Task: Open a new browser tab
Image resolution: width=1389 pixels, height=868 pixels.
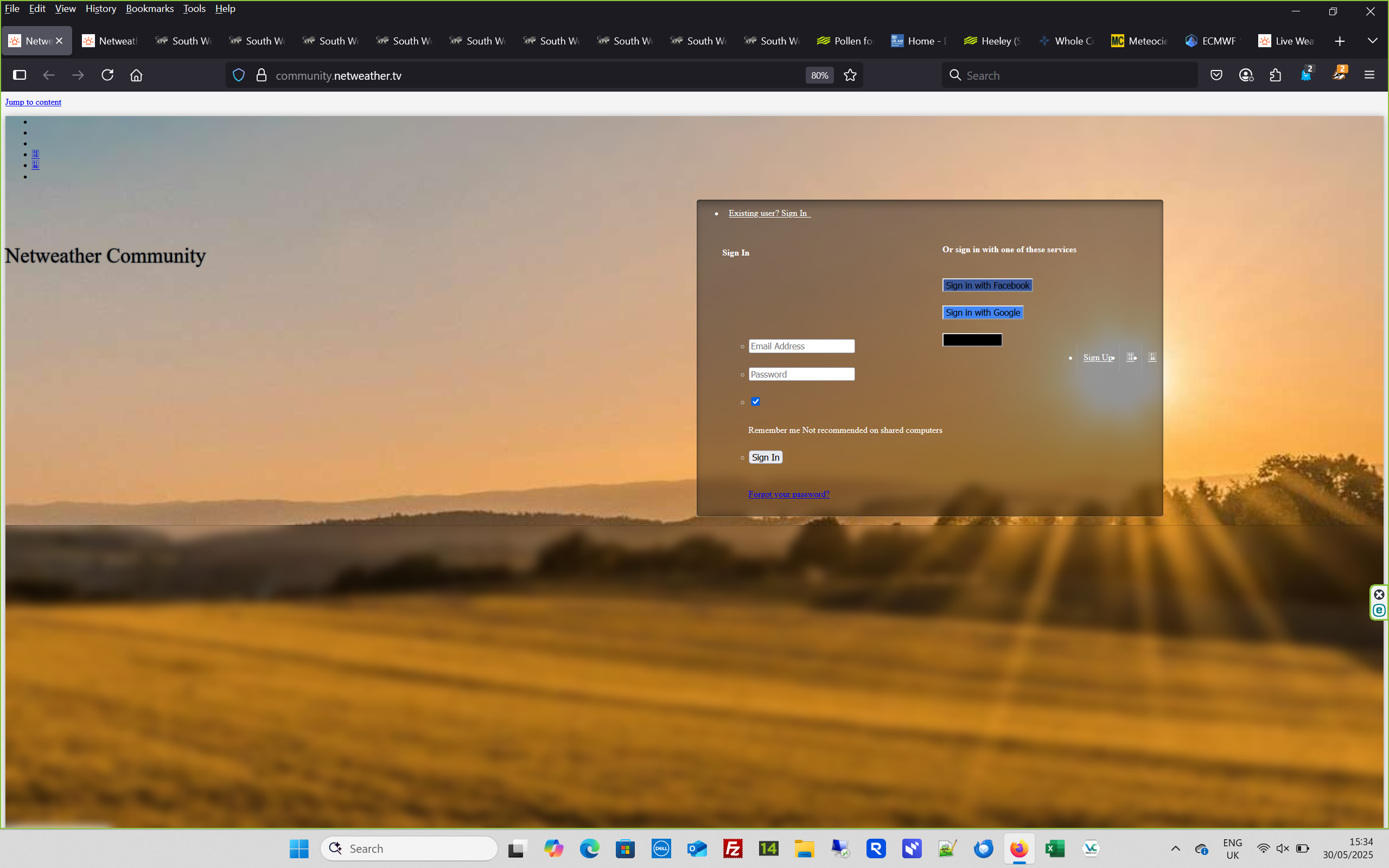Action: pos(1340,41)
